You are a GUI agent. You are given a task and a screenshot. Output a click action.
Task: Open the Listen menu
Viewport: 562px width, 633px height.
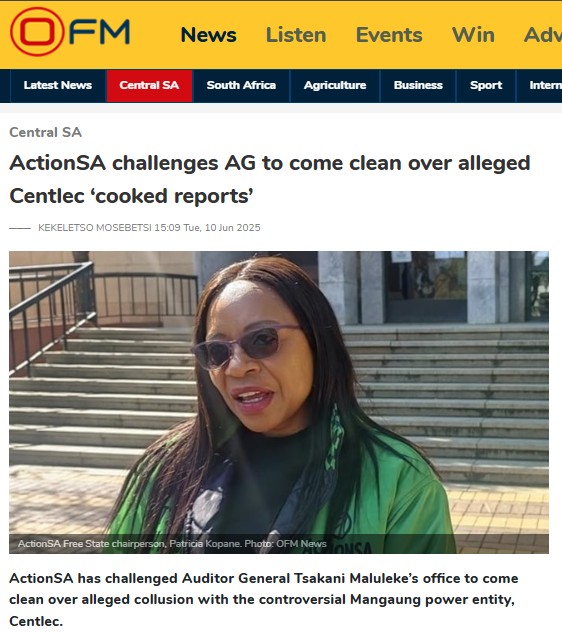(296, 35)
